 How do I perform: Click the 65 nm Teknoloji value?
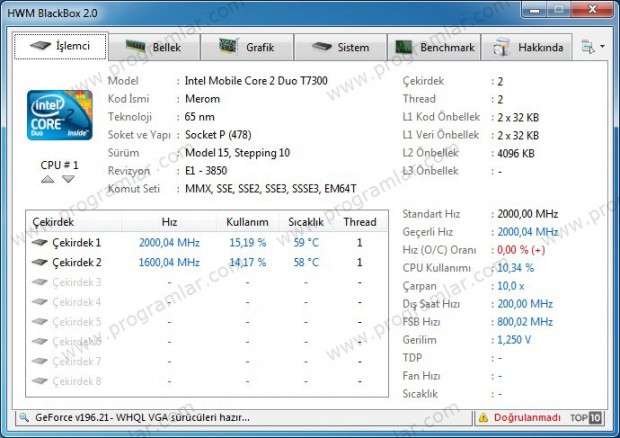(199, 117)
